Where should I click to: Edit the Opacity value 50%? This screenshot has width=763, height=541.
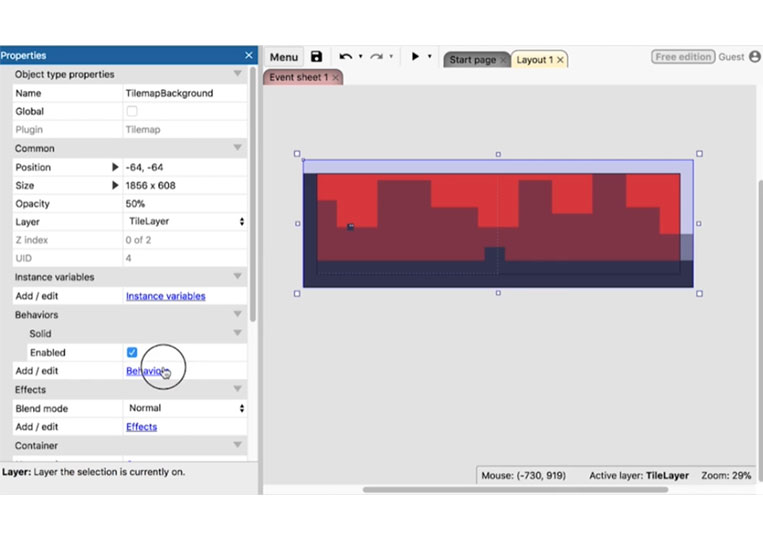[x=185, y=203]
